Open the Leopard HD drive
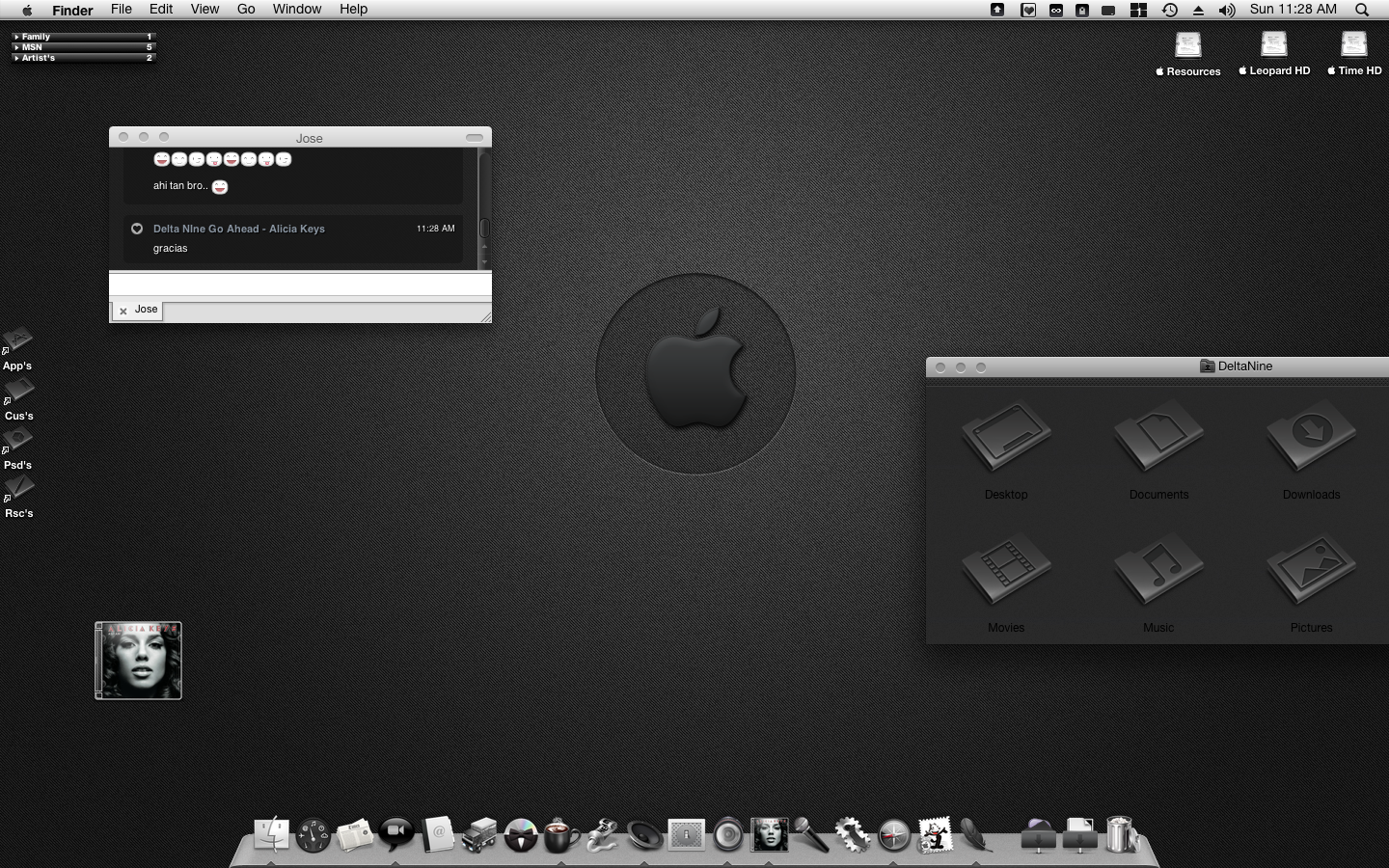This screenshot has height=868, width=1389. pyautogui.click(x=1274, y=54)
